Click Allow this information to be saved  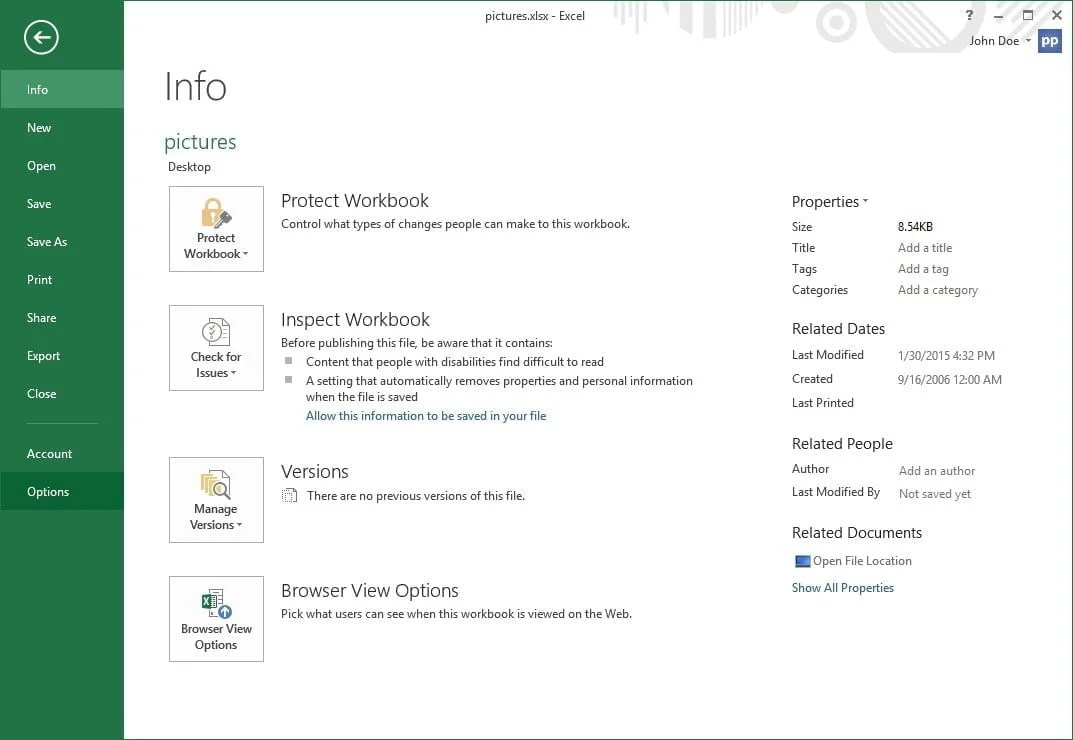(426, 415)
